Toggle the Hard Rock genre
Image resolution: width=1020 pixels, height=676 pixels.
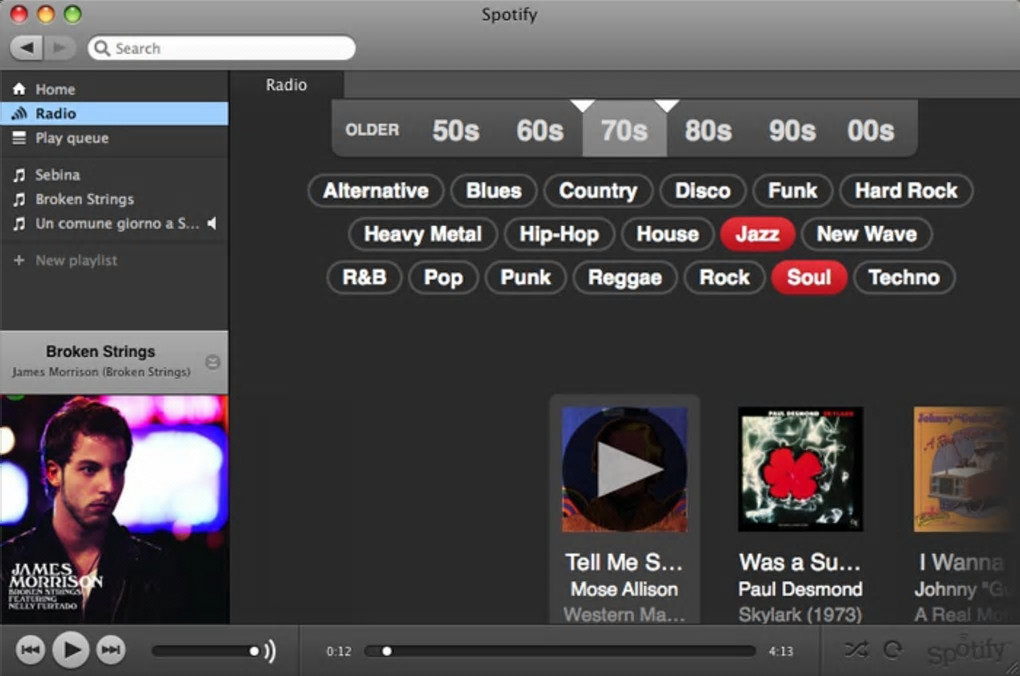point(906,191)
